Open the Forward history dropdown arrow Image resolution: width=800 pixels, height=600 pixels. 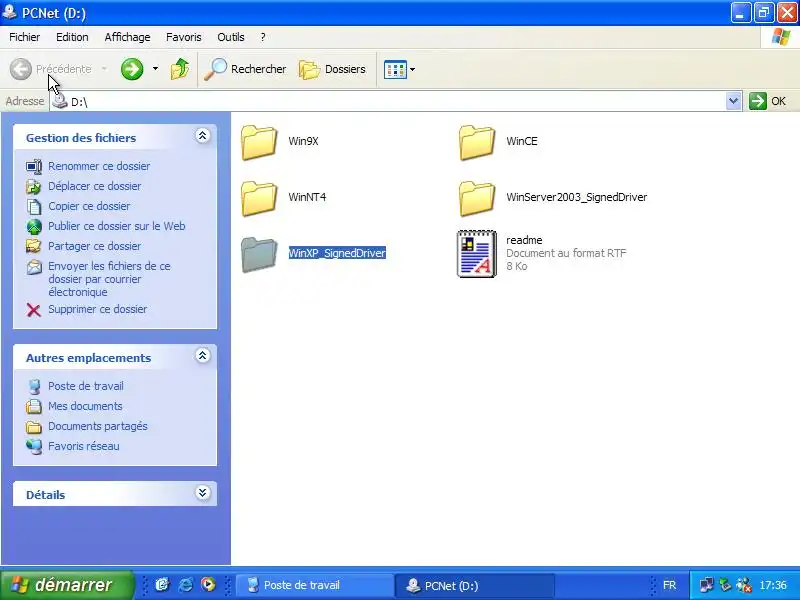click(x=155, y=69)
